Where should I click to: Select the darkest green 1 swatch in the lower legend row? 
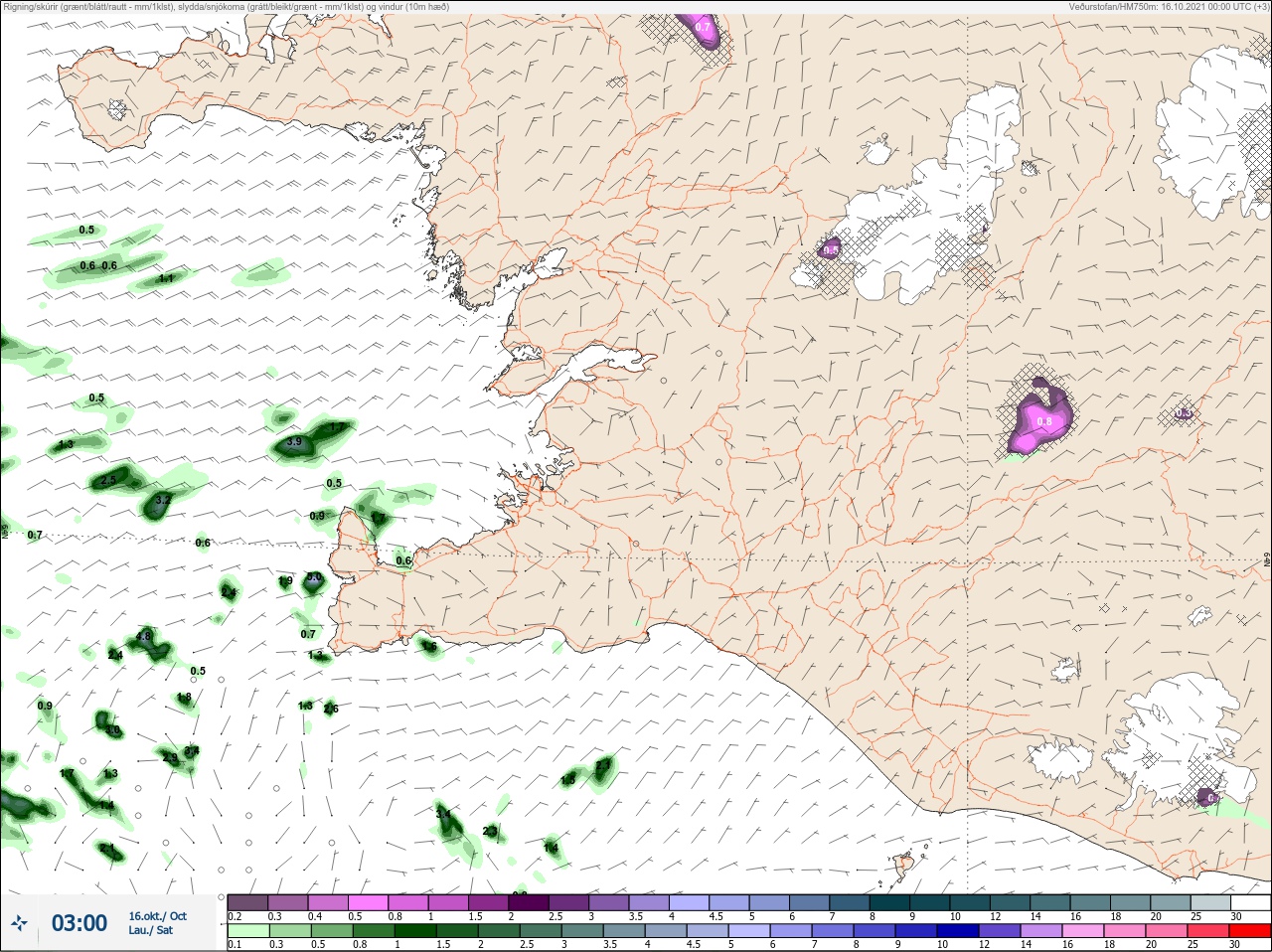coord(413,931)
